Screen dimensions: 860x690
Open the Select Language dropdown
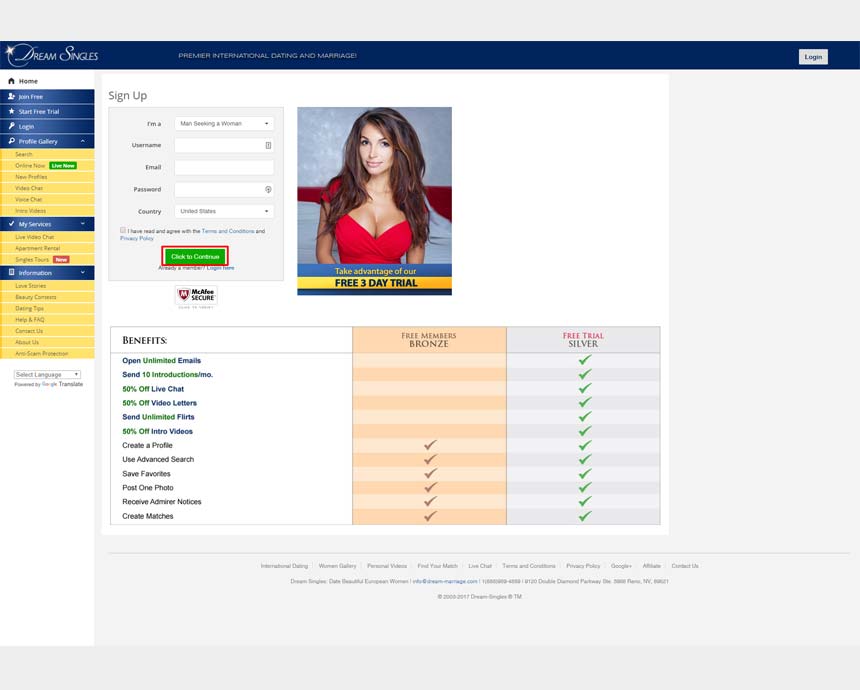[47, 375]
